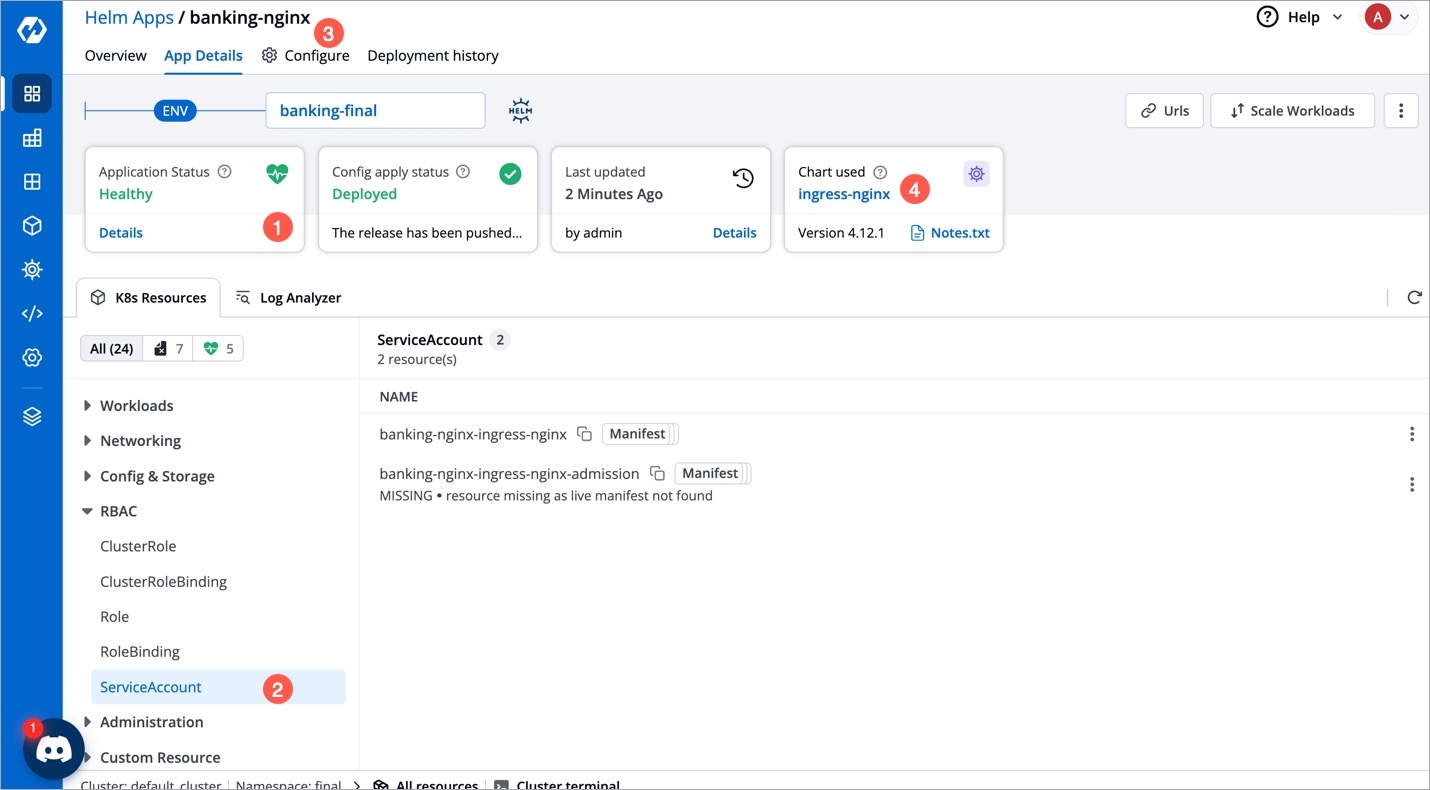Open the cube icon in sidebar

[32, 226]
